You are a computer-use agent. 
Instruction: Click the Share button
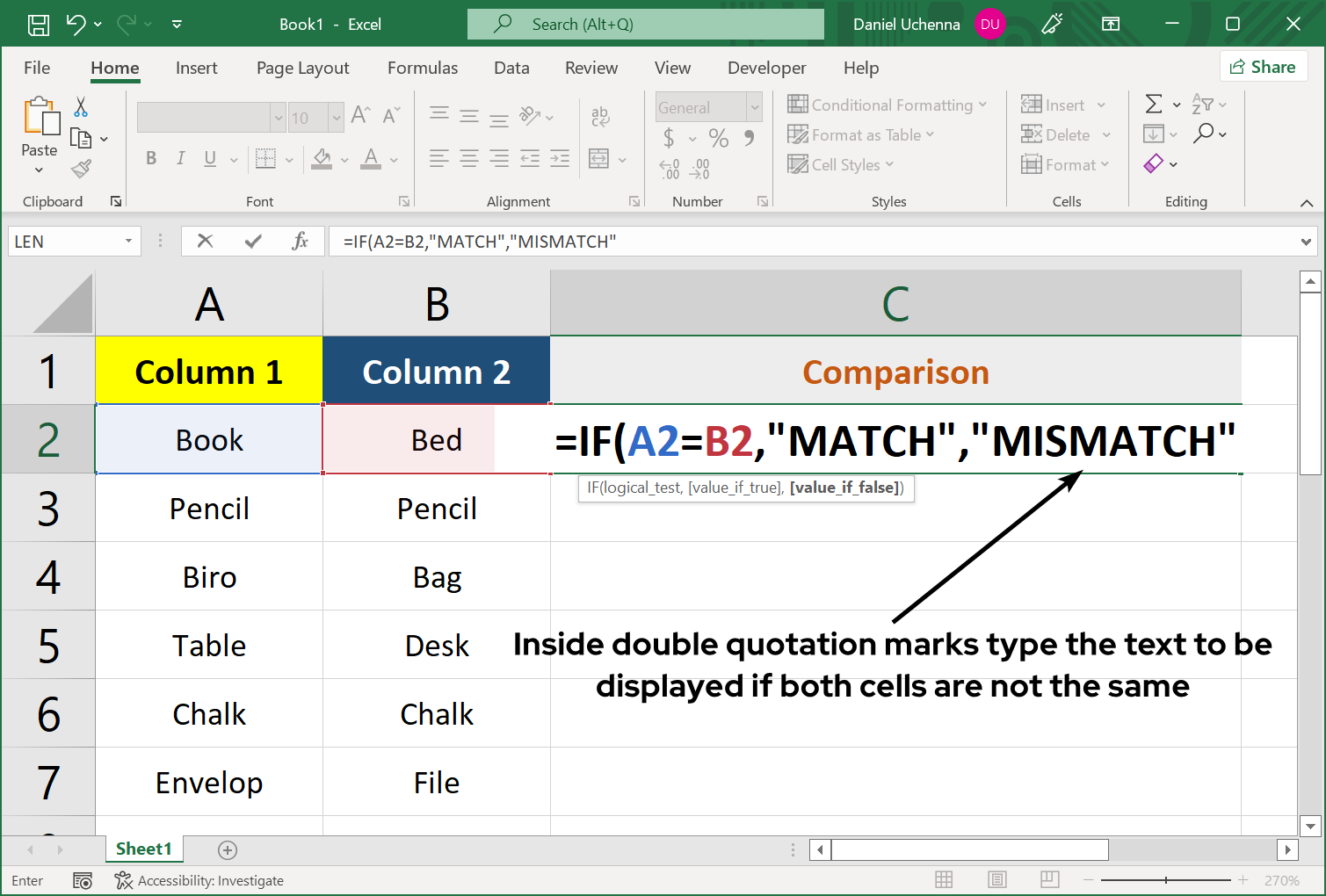1263,67
